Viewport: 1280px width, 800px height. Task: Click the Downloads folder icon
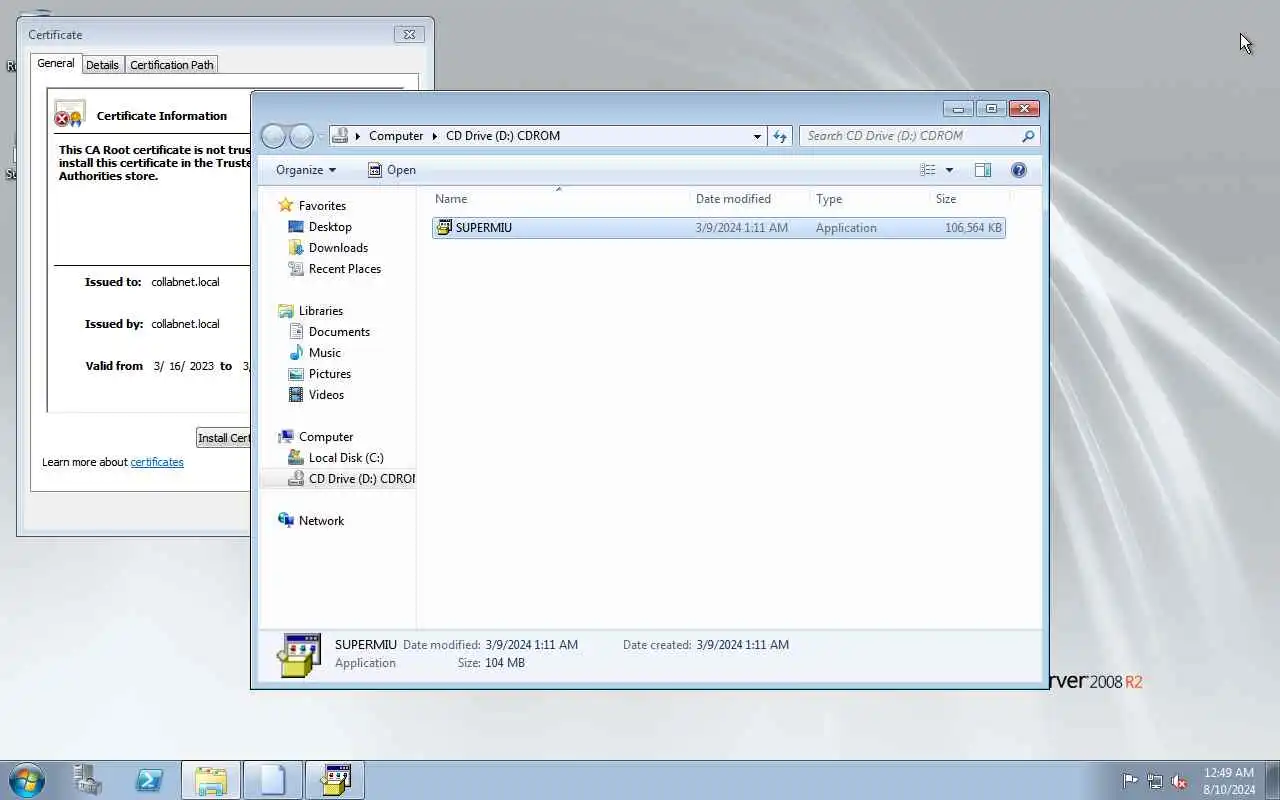(296, 248)
